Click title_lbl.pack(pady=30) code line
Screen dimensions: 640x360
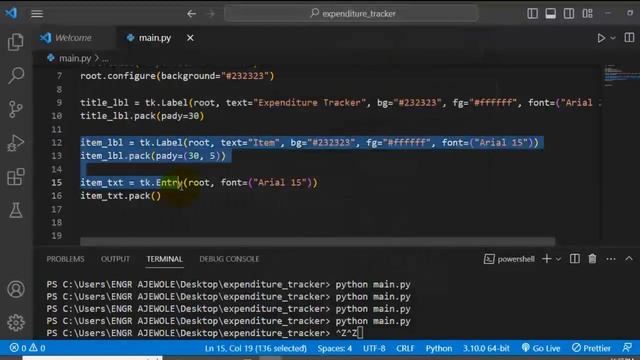click(x=142, y=116)
